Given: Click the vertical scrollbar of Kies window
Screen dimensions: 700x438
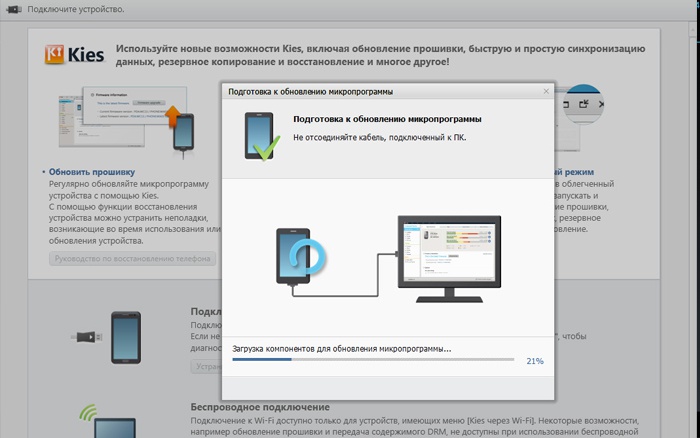Looking at the screenshot, I should click(693, 230).
